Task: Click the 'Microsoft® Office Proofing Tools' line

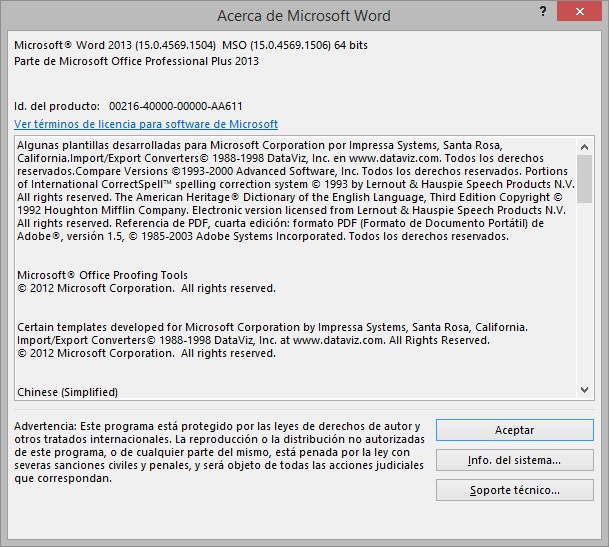Action: click(103, 275)
